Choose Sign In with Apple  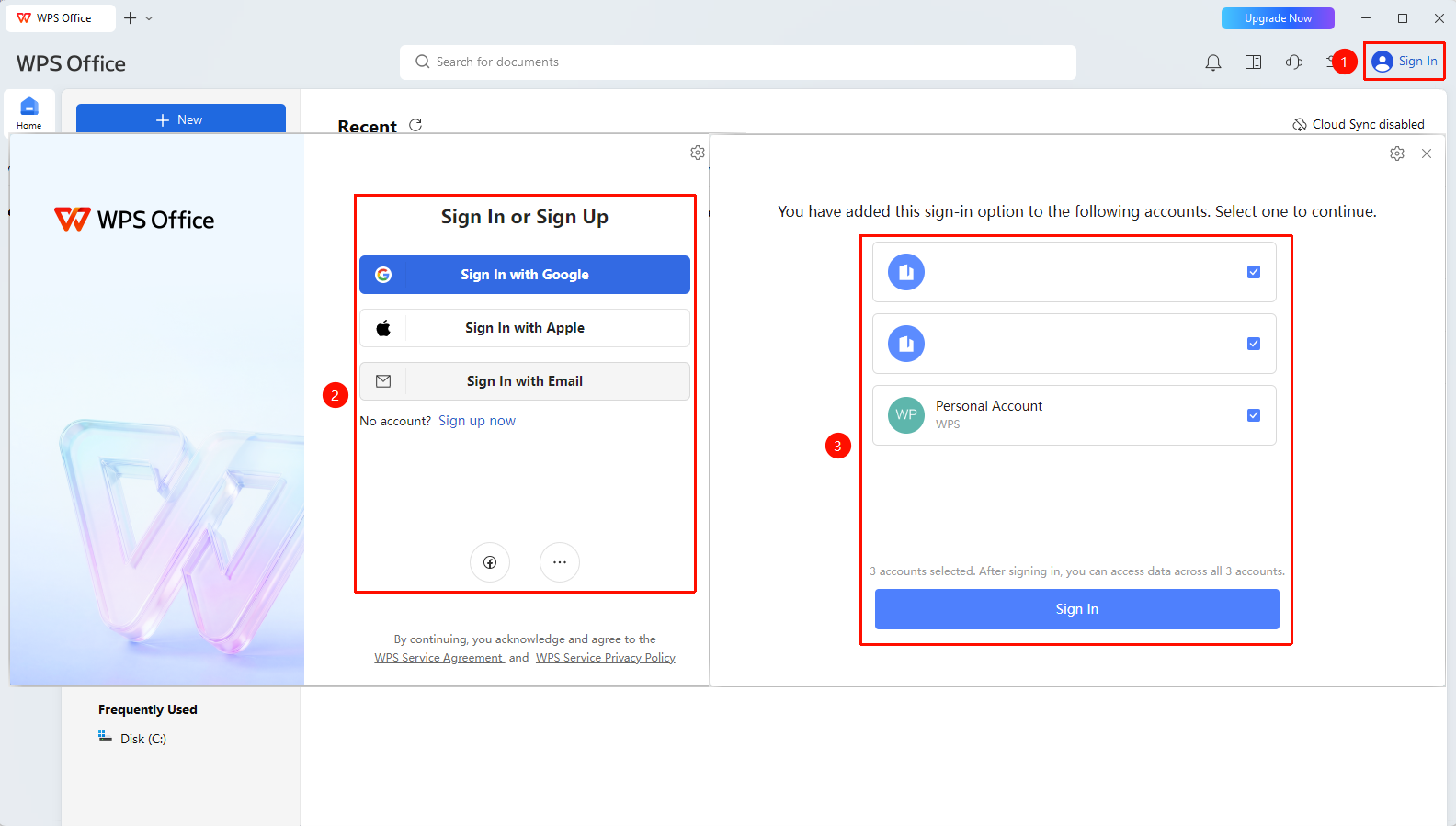point(525,328)
